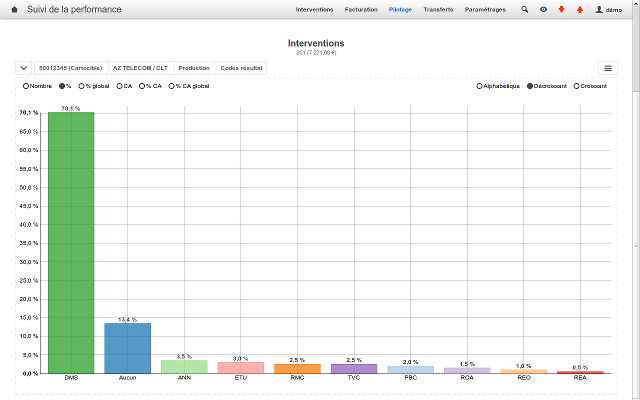Click the green DMS bar

tap(71, 243)
